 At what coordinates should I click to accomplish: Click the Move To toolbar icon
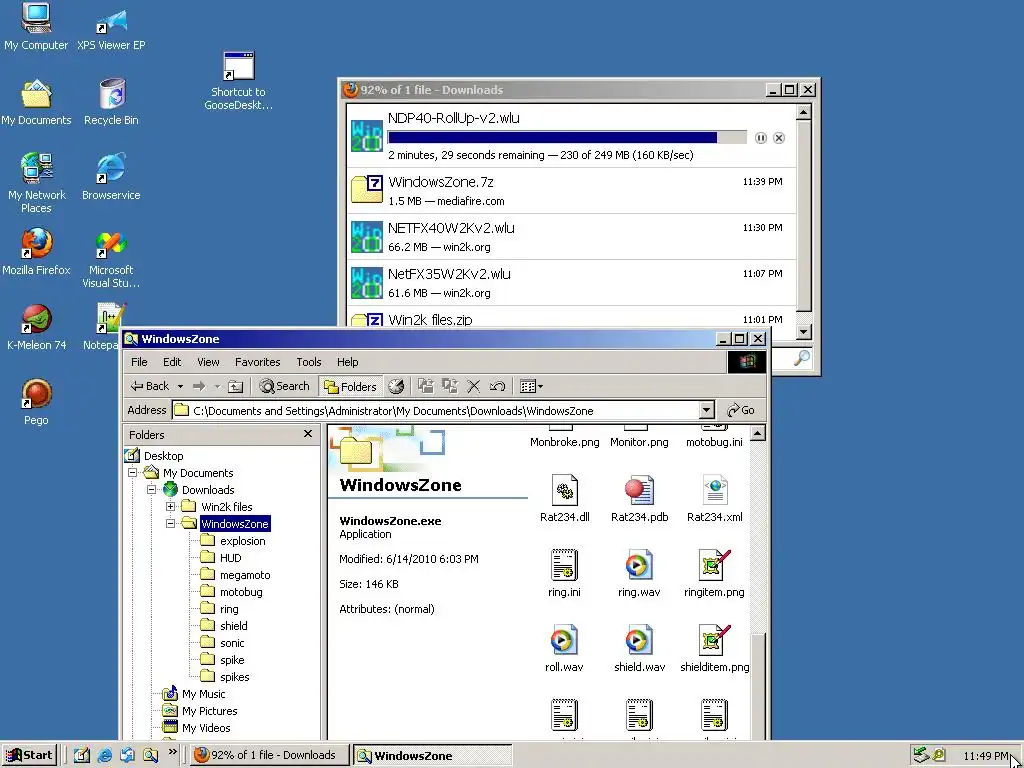(426, 386)
